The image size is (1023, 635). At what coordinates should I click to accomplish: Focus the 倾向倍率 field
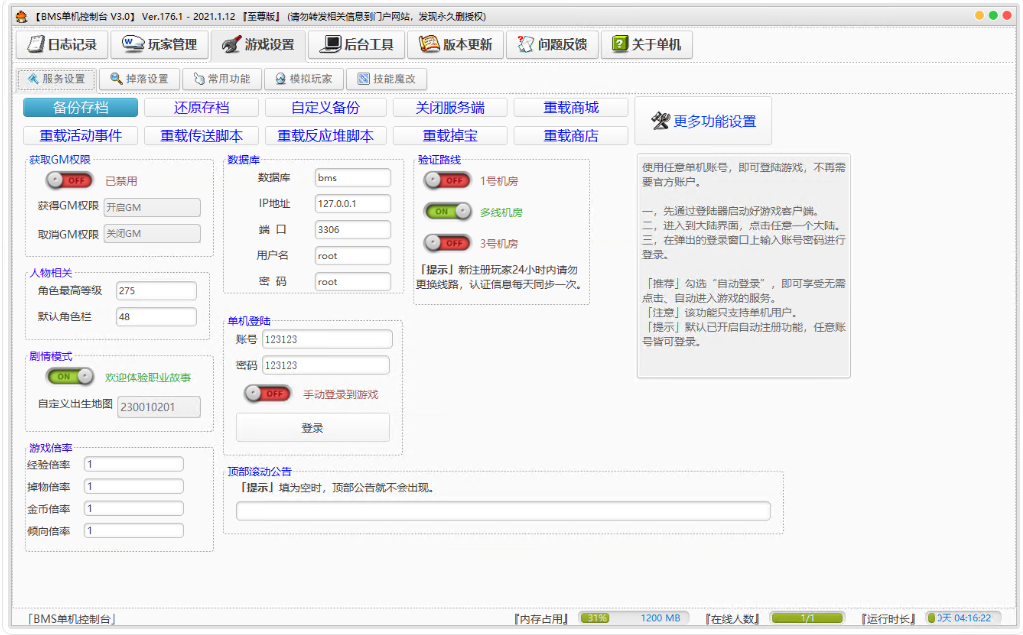click(134, 531)
